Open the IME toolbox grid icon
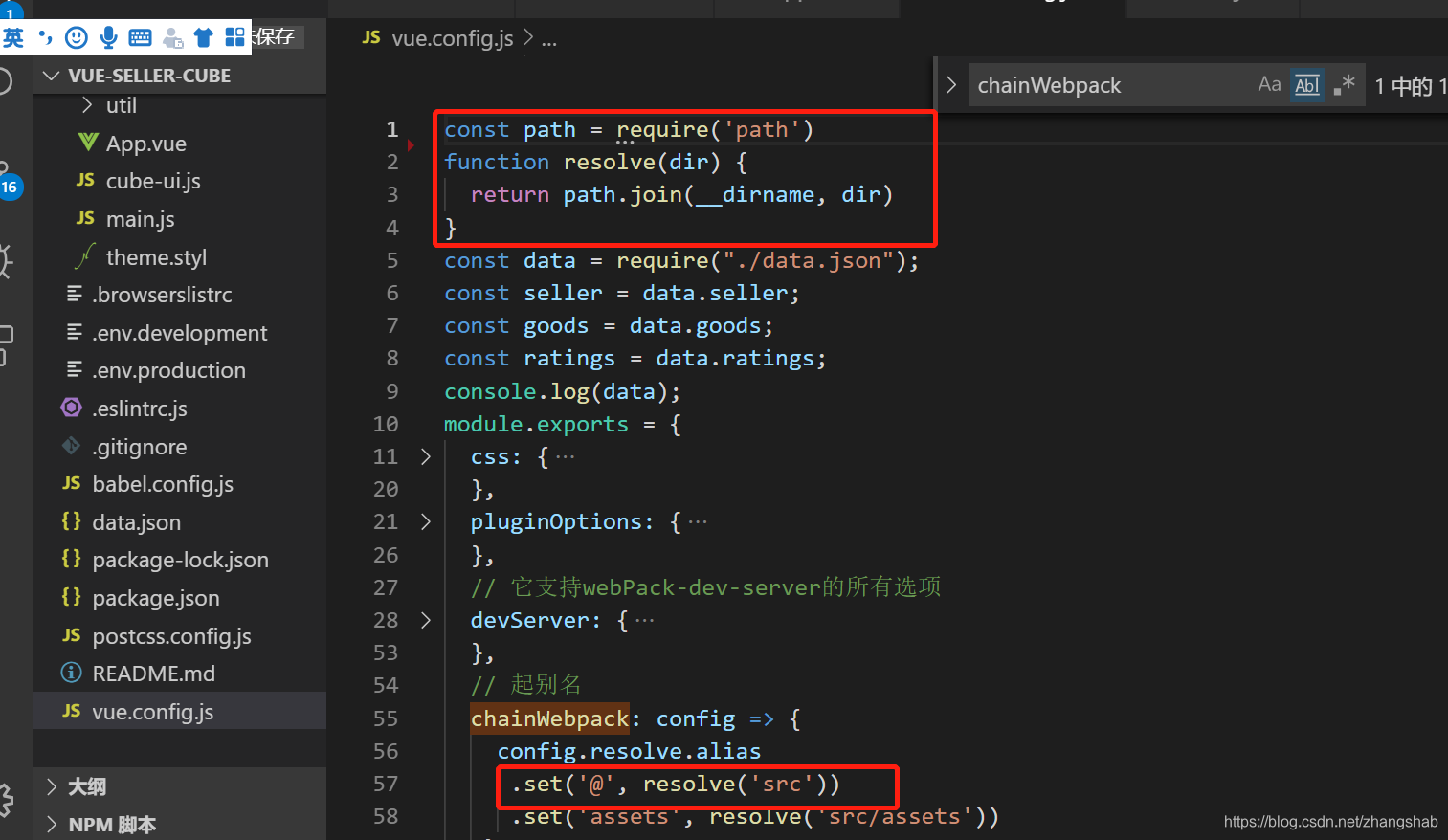Viewport: 1448px width, 840px height. point(234,37)
